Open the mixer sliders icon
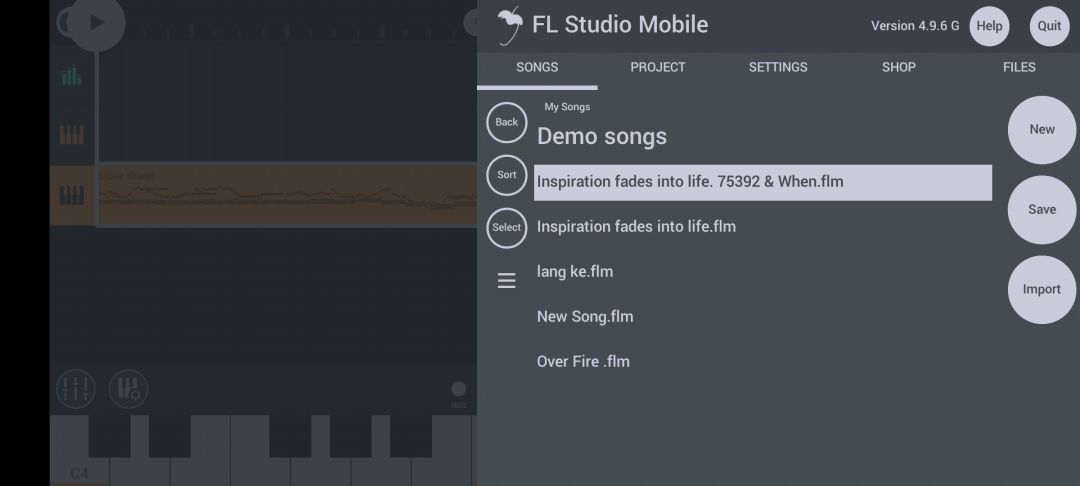 pyautogui.click(x=76, y=389)
